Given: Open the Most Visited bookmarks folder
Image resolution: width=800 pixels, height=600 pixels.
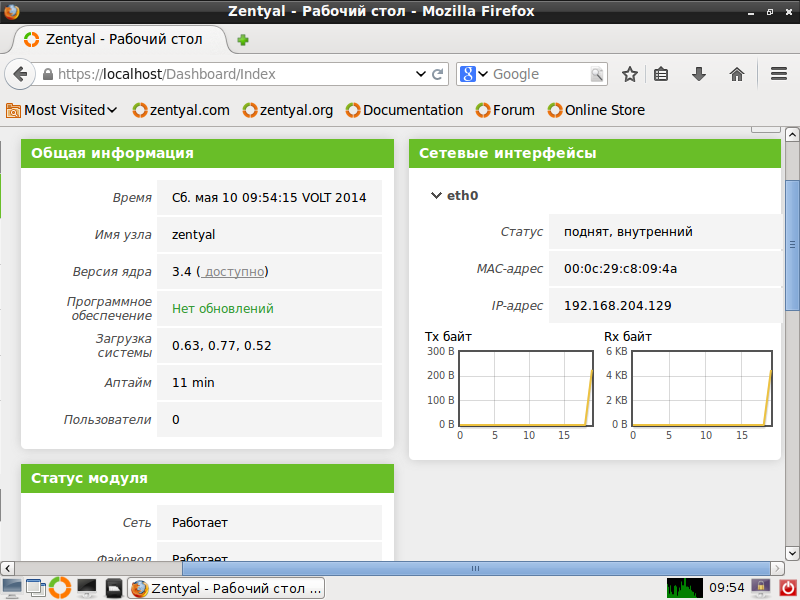Looking at the screenshot, I should pyautogui.click(x=61, y=110).
